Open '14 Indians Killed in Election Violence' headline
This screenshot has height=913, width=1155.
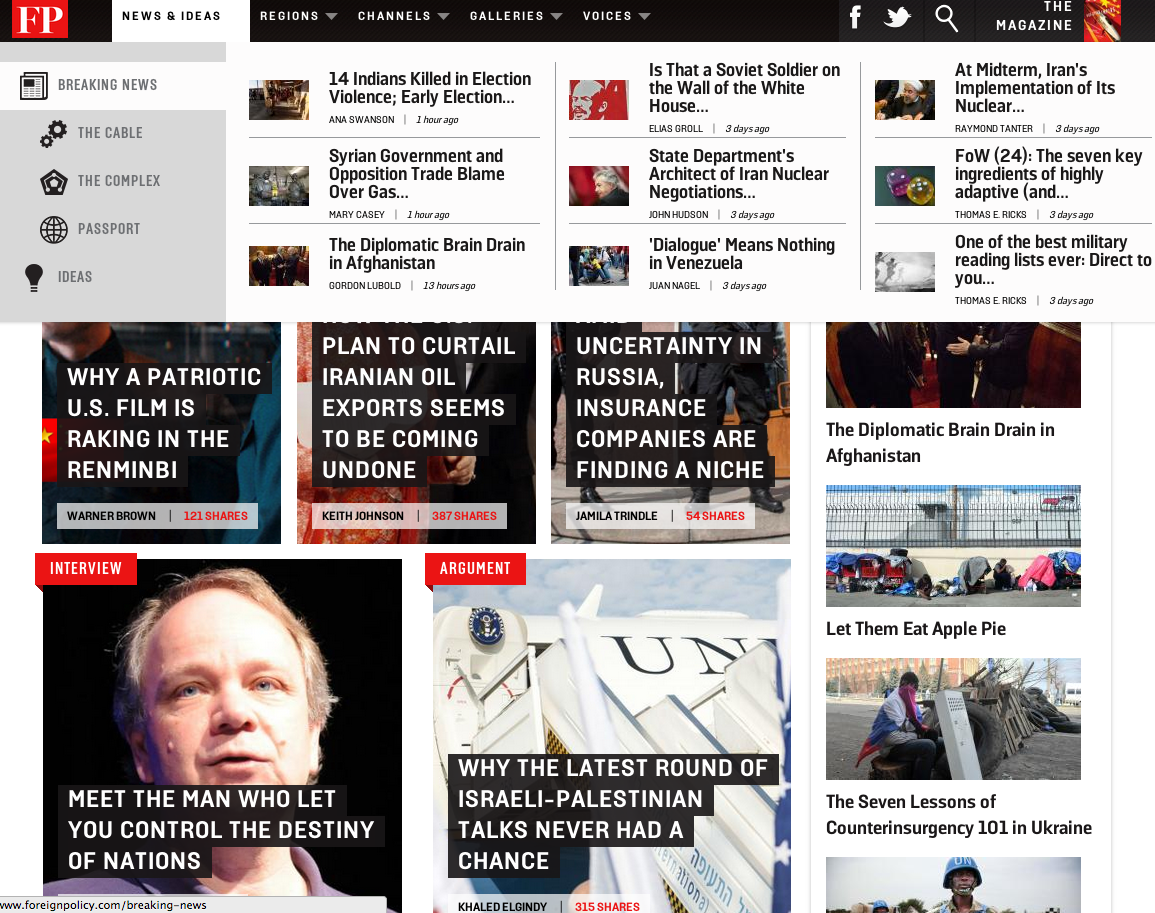pyautogui.click(x=430, y=88)
